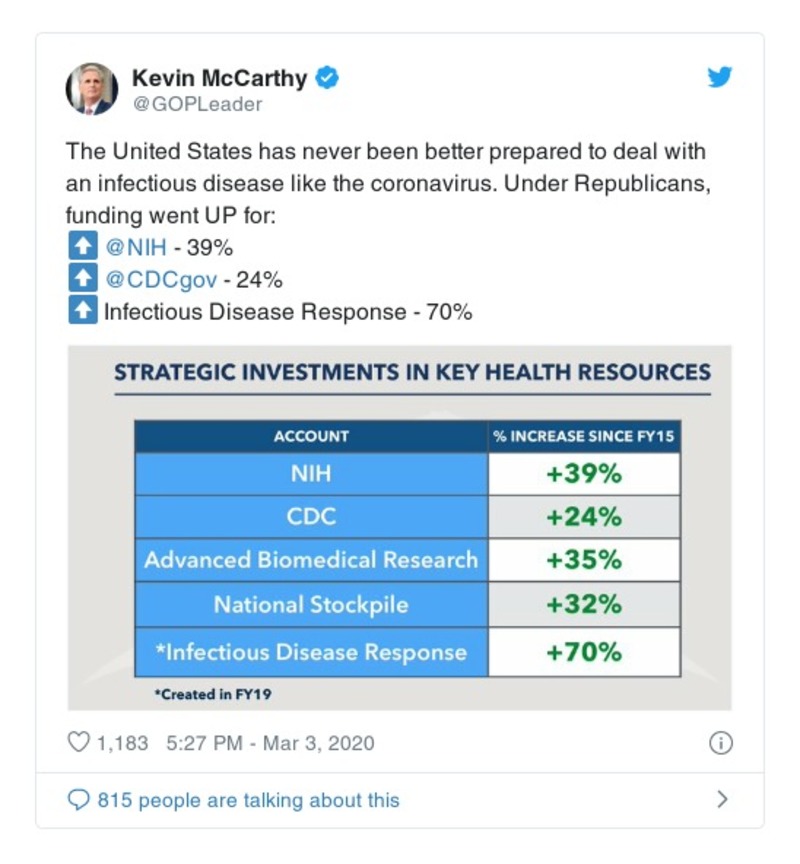
Task: Click the +70% value in the chart
Action: pyautogui.click(x=584, y=652)
